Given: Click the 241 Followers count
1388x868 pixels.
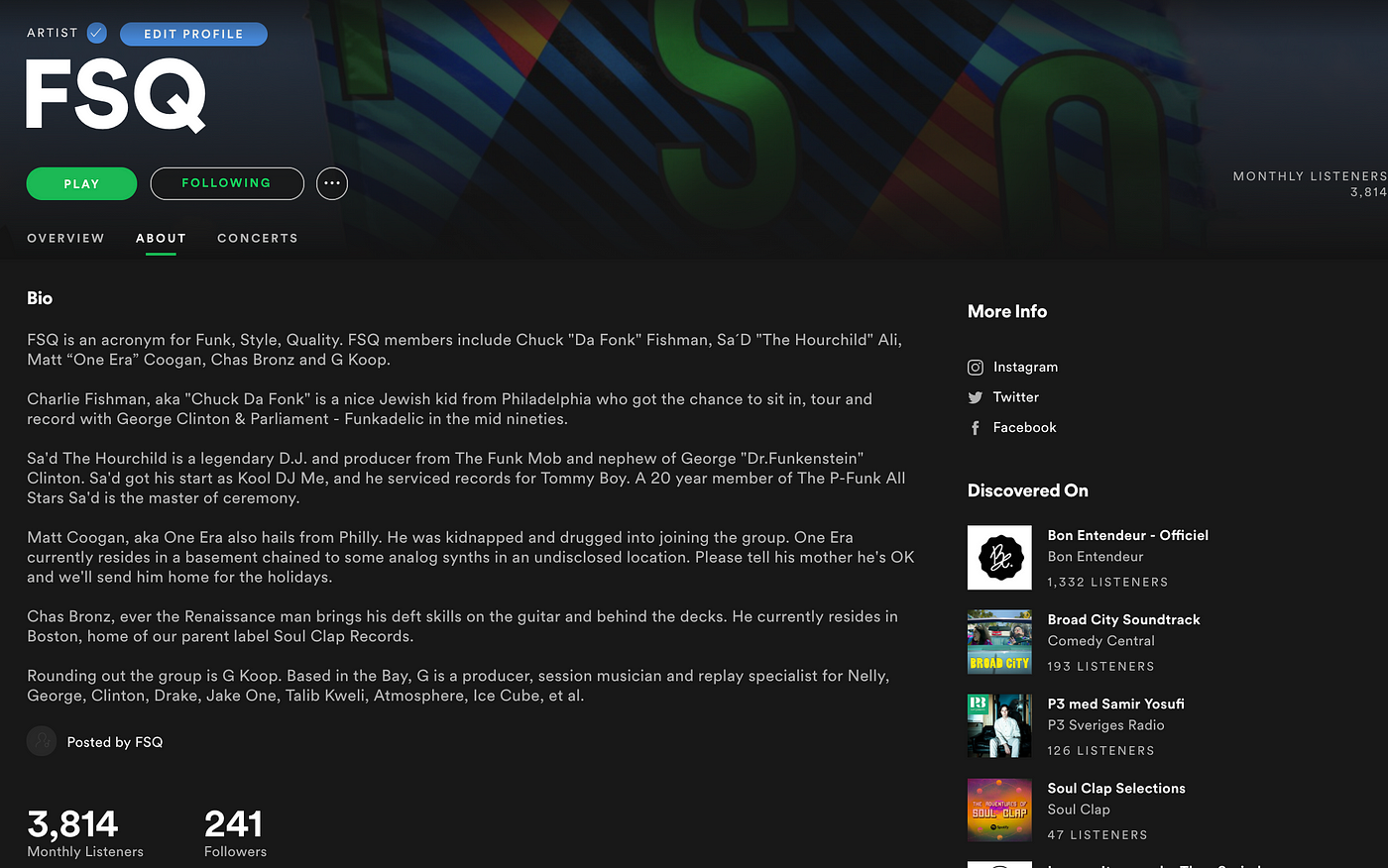Looking at the screenshot, I should point(234,823).
